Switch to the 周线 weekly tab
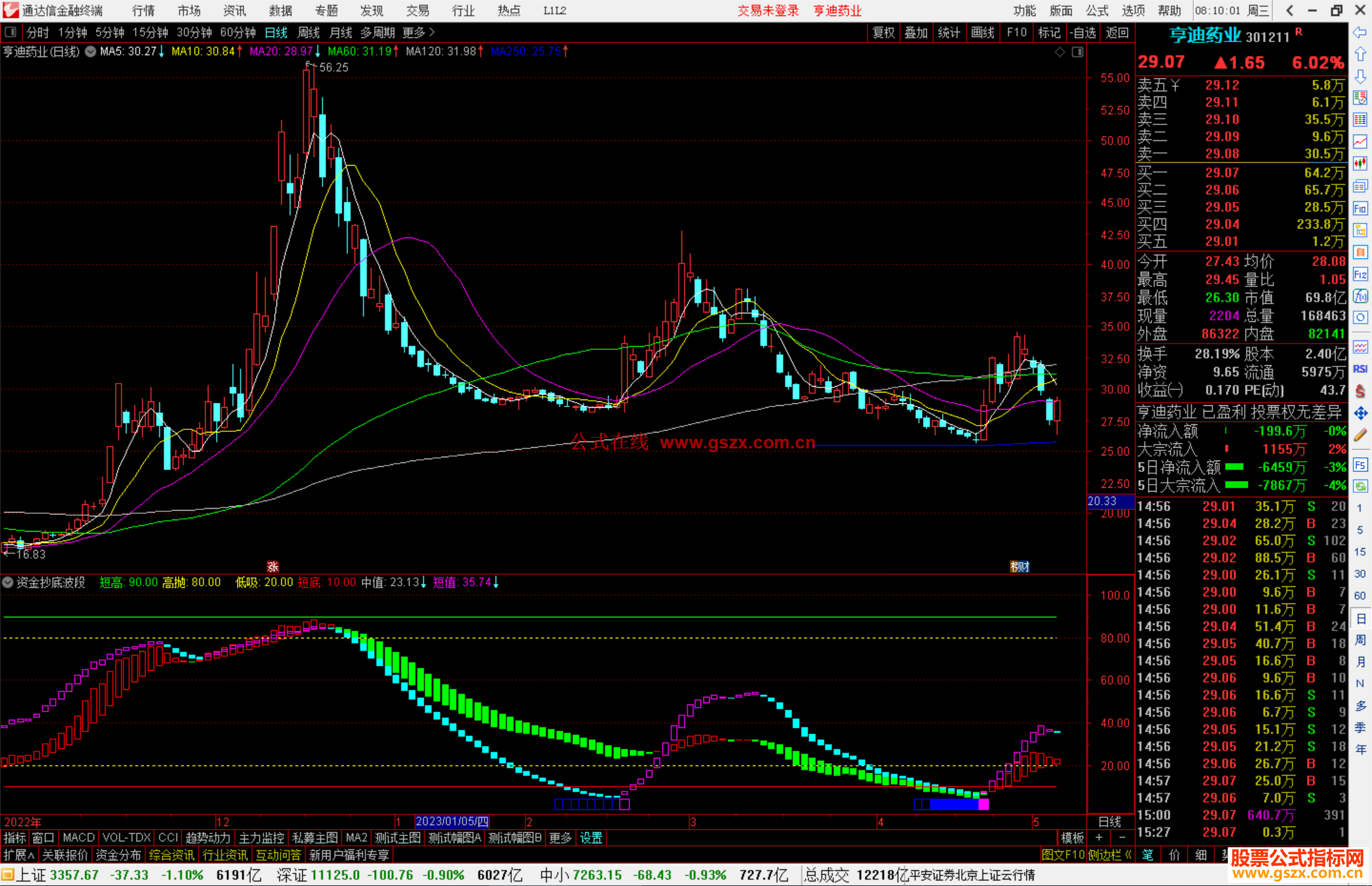The image size is (1372, 886). 308,32
